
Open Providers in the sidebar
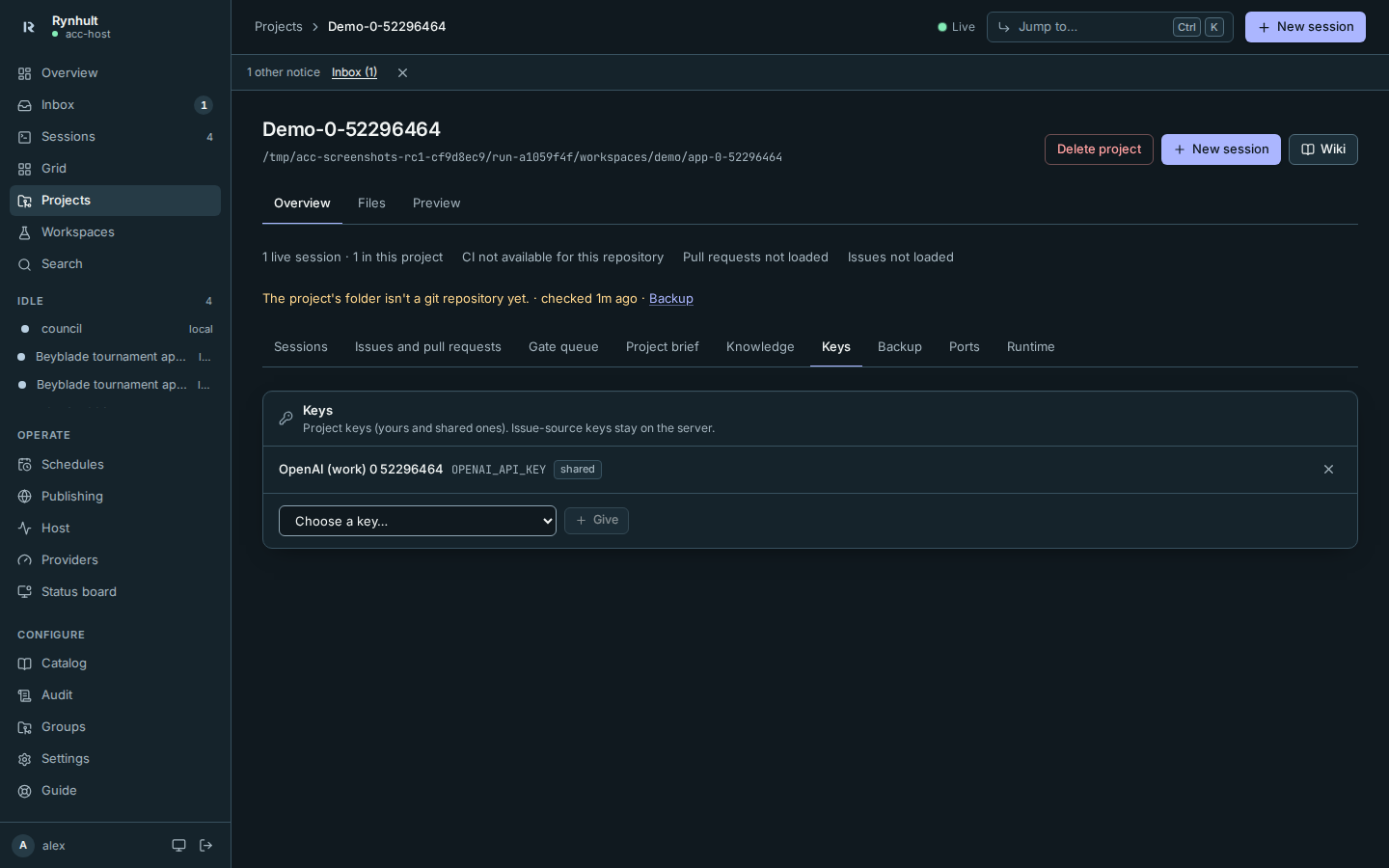pos(115,560)
